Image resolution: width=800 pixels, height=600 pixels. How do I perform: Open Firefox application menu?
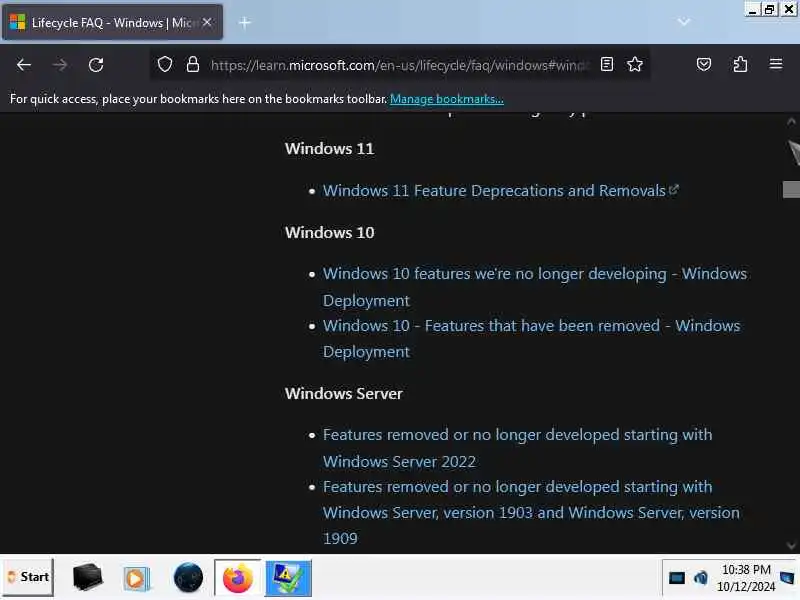(776, 64)
